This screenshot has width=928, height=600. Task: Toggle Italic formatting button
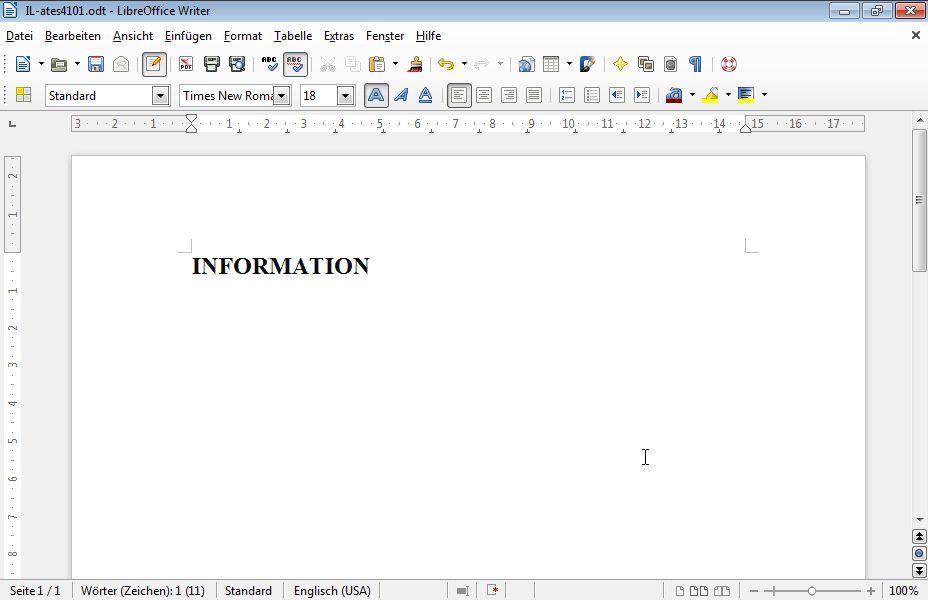(401, 95)
